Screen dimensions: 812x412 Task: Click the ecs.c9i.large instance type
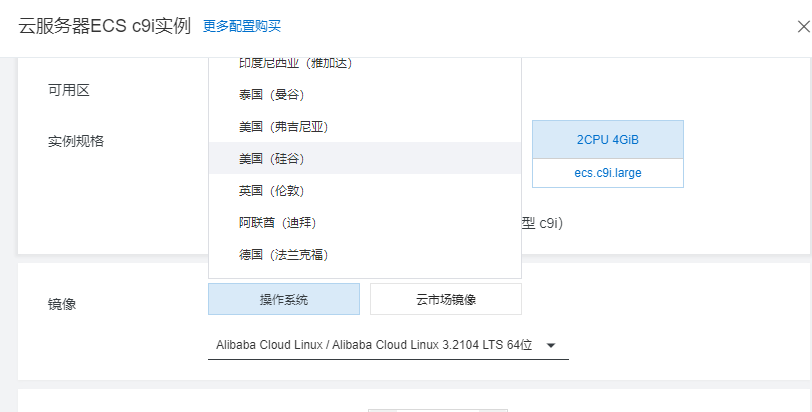click(x=607, y=173)
